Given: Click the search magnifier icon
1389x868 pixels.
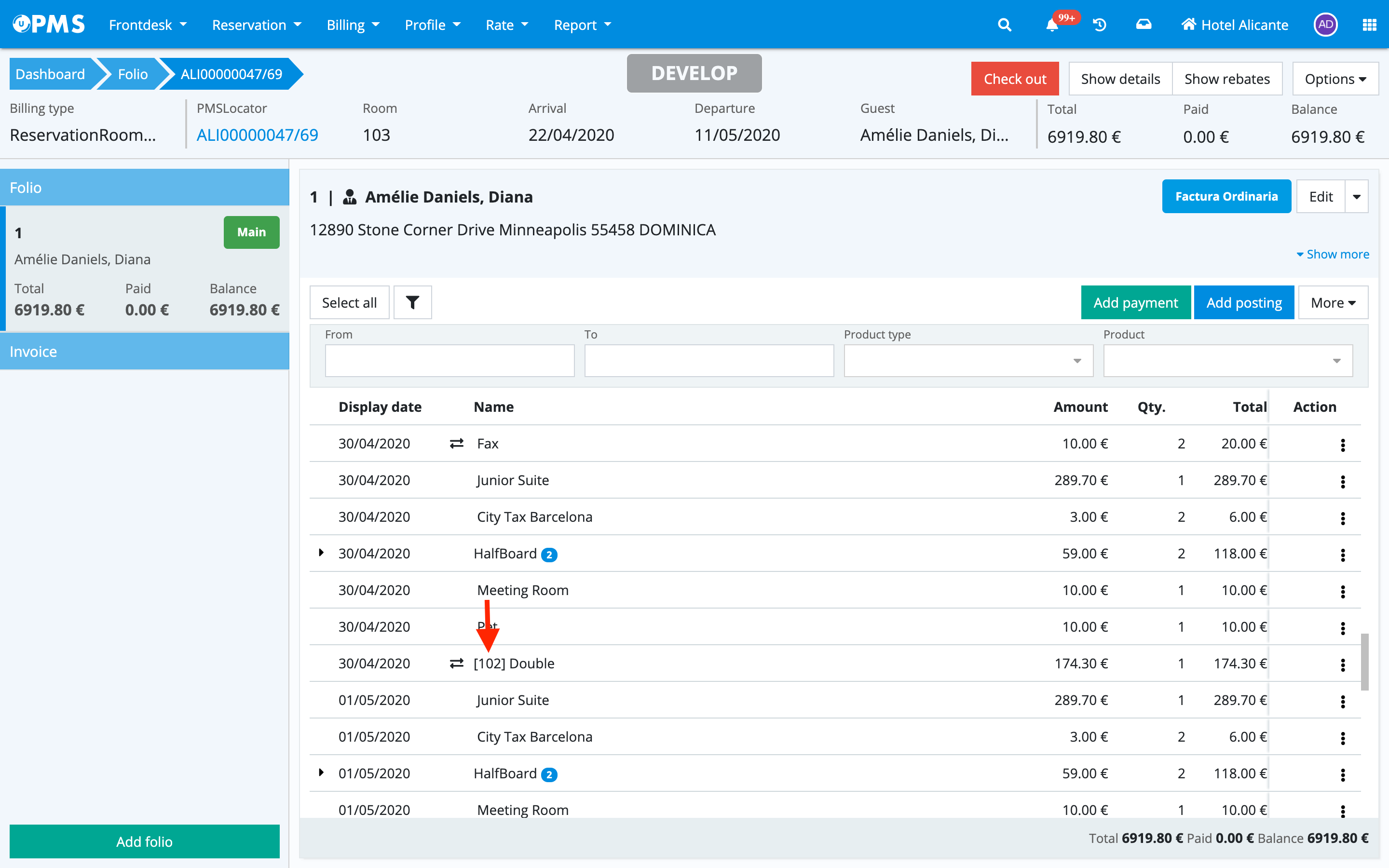Looking at the screenshot, I should [1004, 25].
